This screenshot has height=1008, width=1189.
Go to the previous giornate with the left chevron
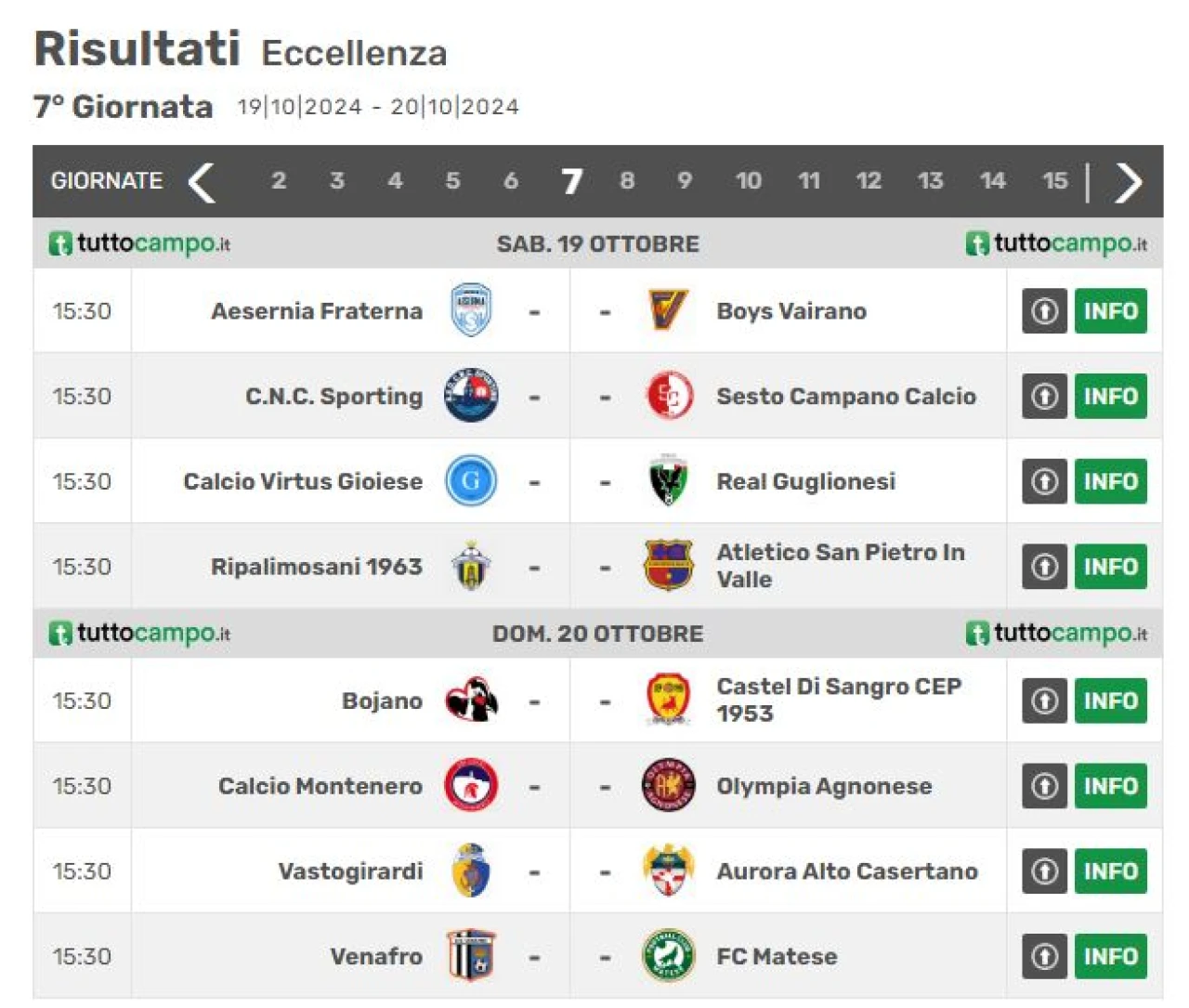point(202,181)
